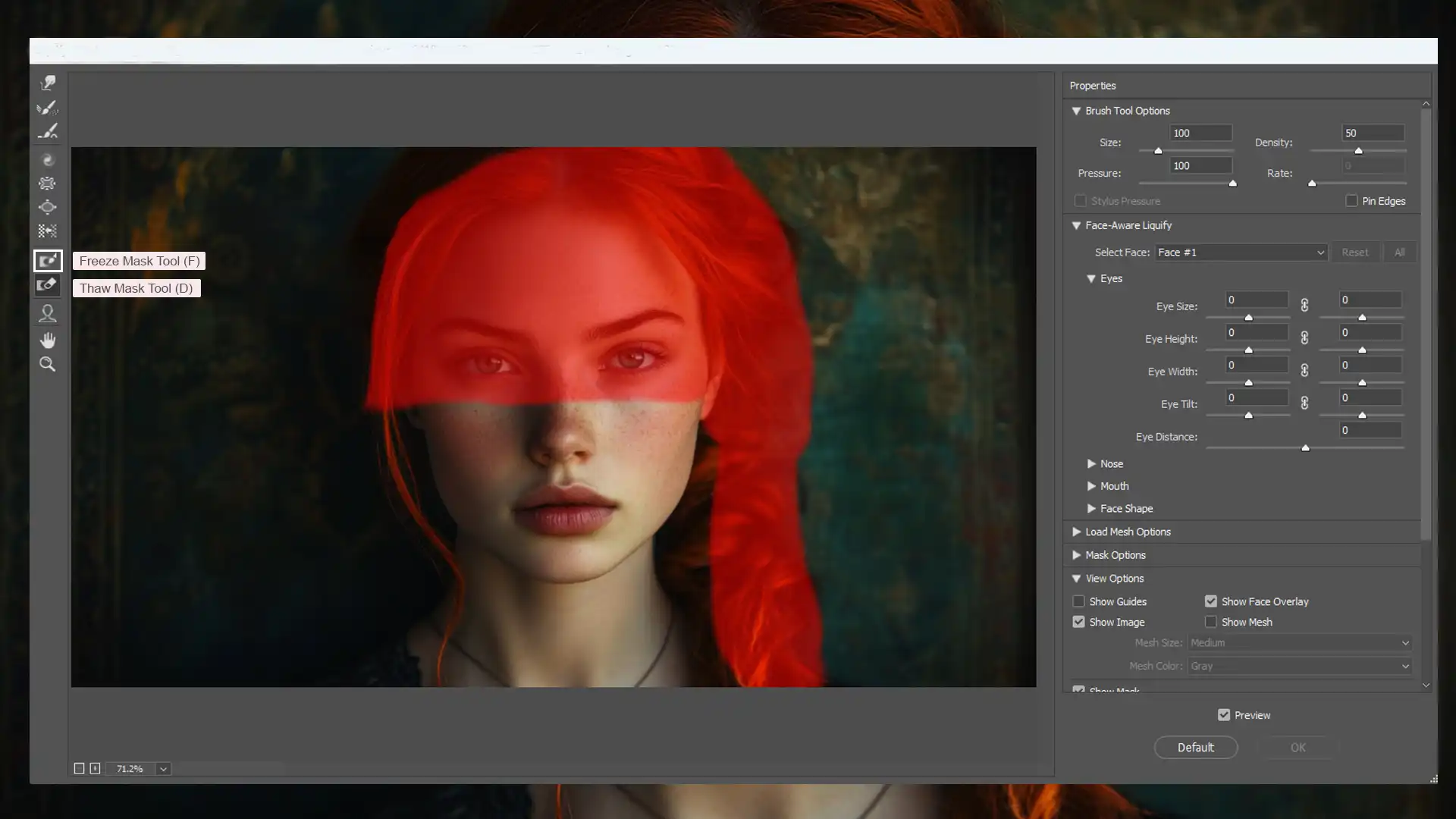The width and height of the screenshot is (1456, 819).
Task: Select the Bloat tool
Action: point(47,207)
